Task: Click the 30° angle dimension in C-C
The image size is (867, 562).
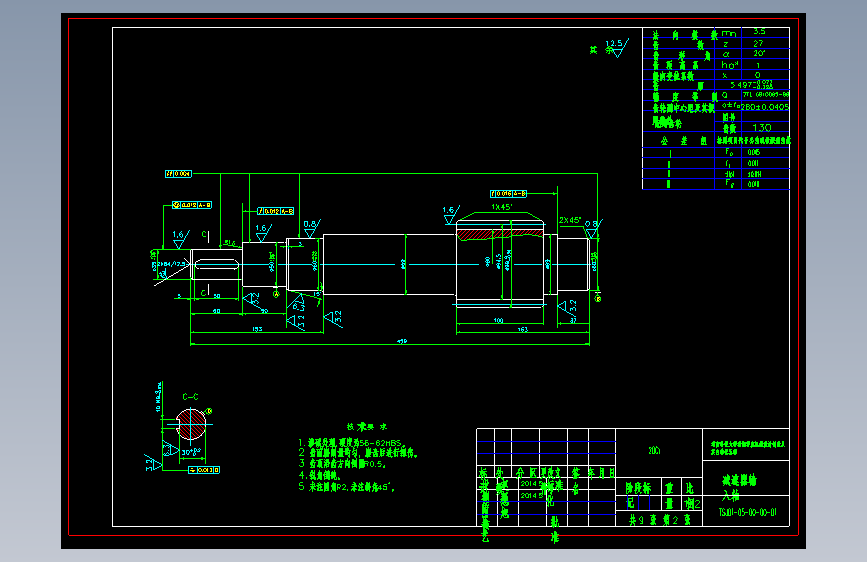Action: pos(191,452)
